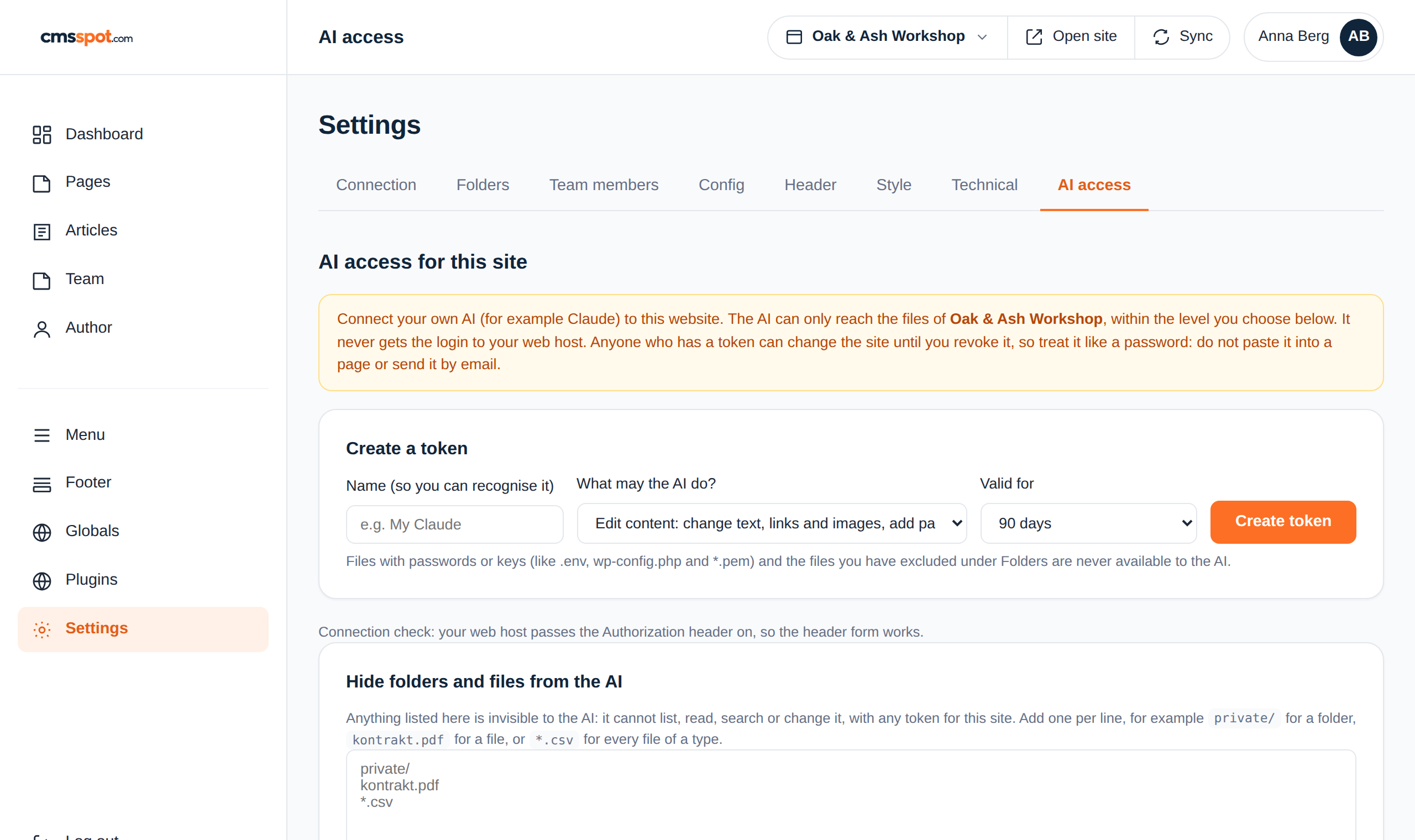Click the Sync label in the header
Image resolution: width=1415 pixels, height=840 pixels.
[1196, 36]
